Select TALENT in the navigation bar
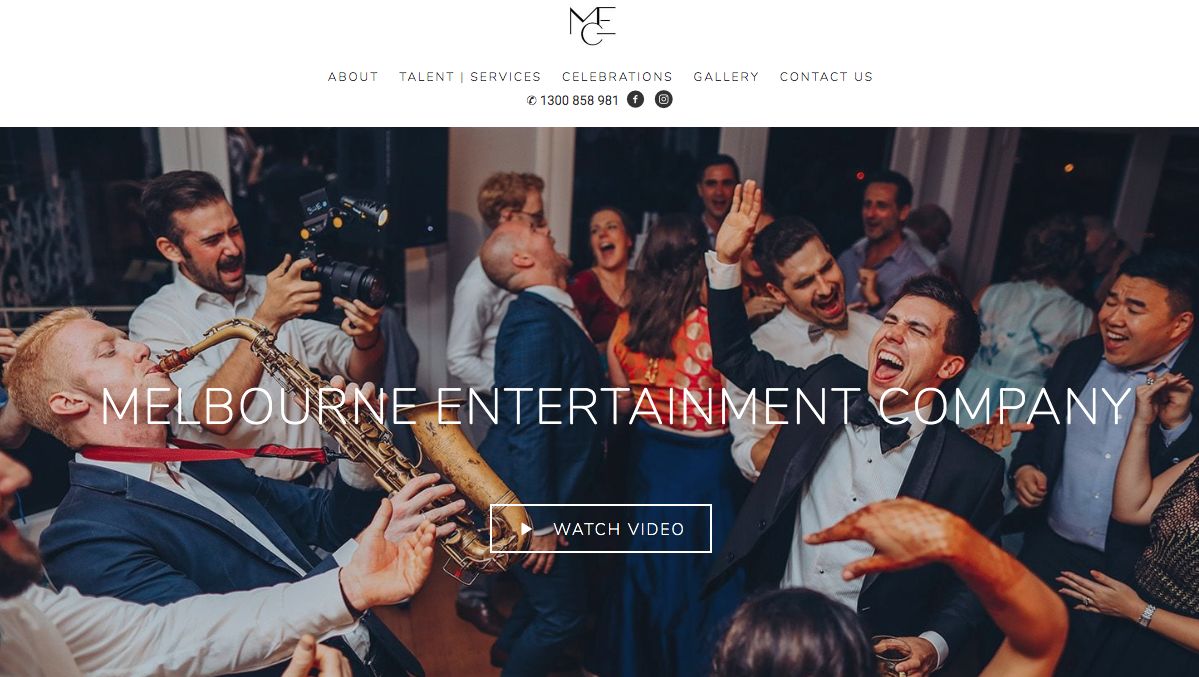This screenshot has width=1199, height=677. [427, 76]
